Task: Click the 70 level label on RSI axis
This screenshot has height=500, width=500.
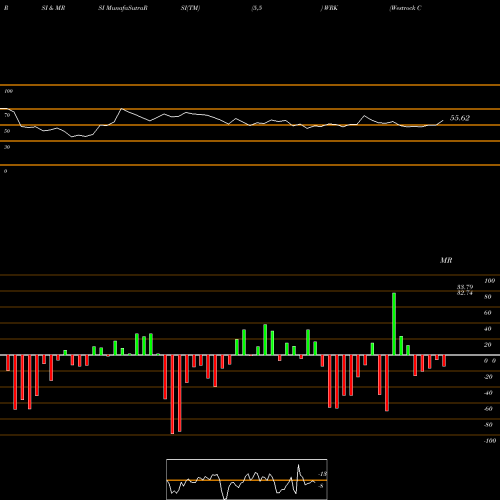Action: pos(7,115)
